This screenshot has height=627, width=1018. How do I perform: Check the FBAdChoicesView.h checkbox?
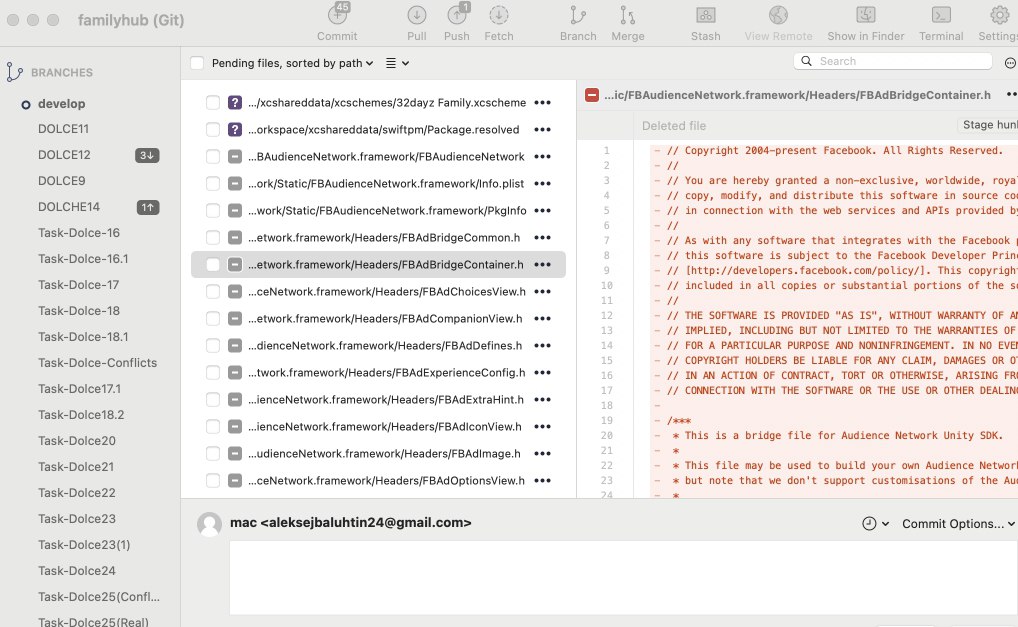pyautogui.click(x=213, y=292)
